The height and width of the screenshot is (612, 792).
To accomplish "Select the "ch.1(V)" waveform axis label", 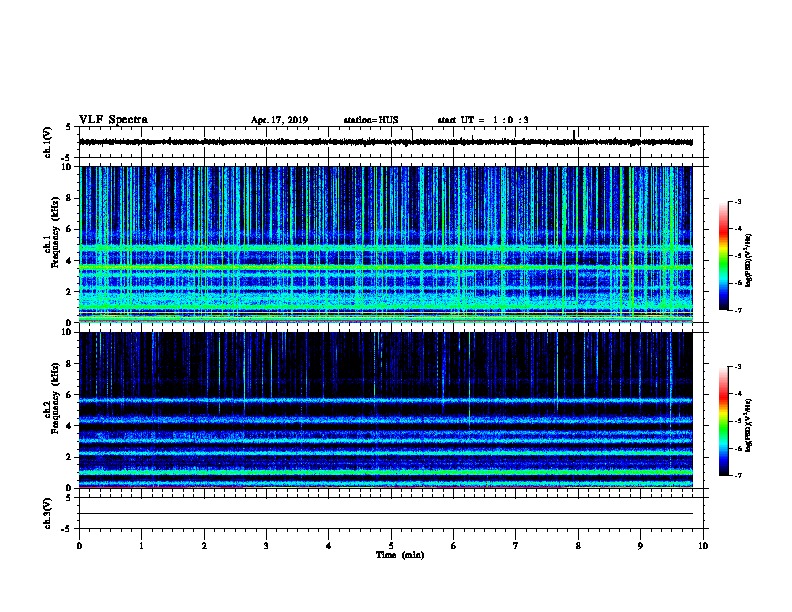I will pyautogui.click(x=48, y=142).
